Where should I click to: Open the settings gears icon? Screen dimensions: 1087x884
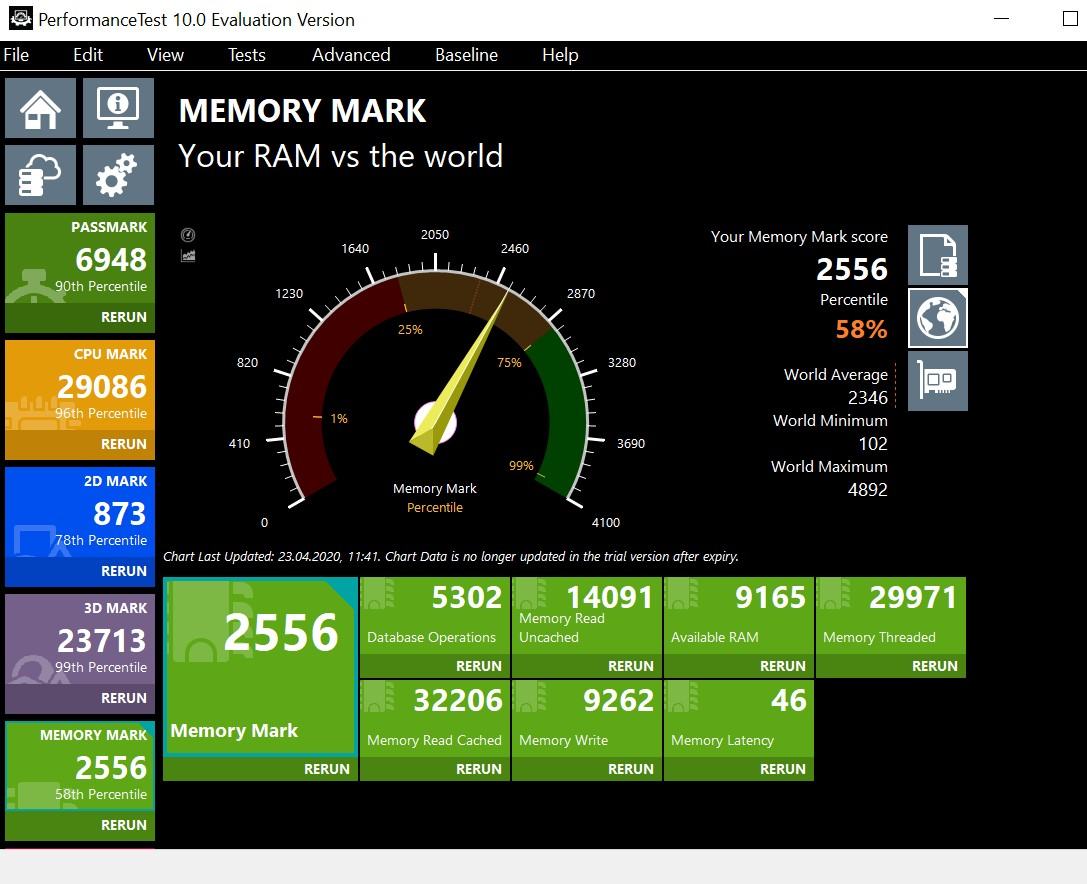click(119, 175)
